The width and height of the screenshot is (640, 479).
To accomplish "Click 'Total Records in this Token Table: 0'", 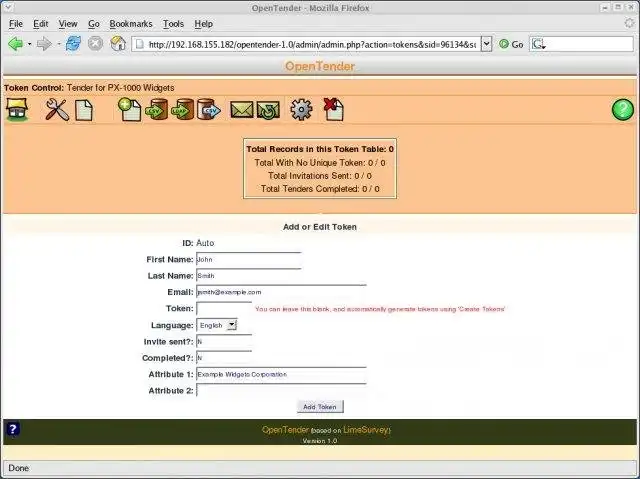I will tap(320, 149).
